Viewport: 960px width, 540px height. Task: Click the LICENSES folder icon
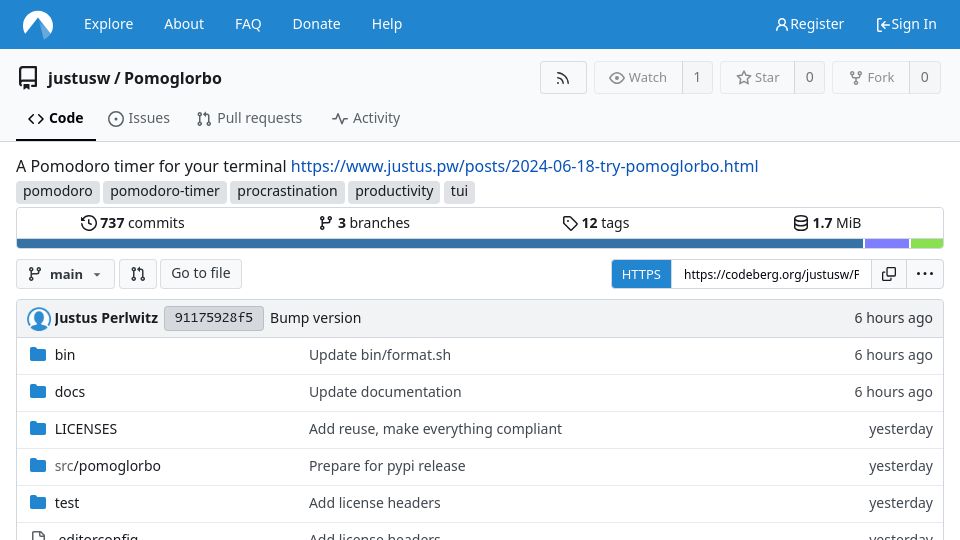pyautogui.click(x=38, y=429)
